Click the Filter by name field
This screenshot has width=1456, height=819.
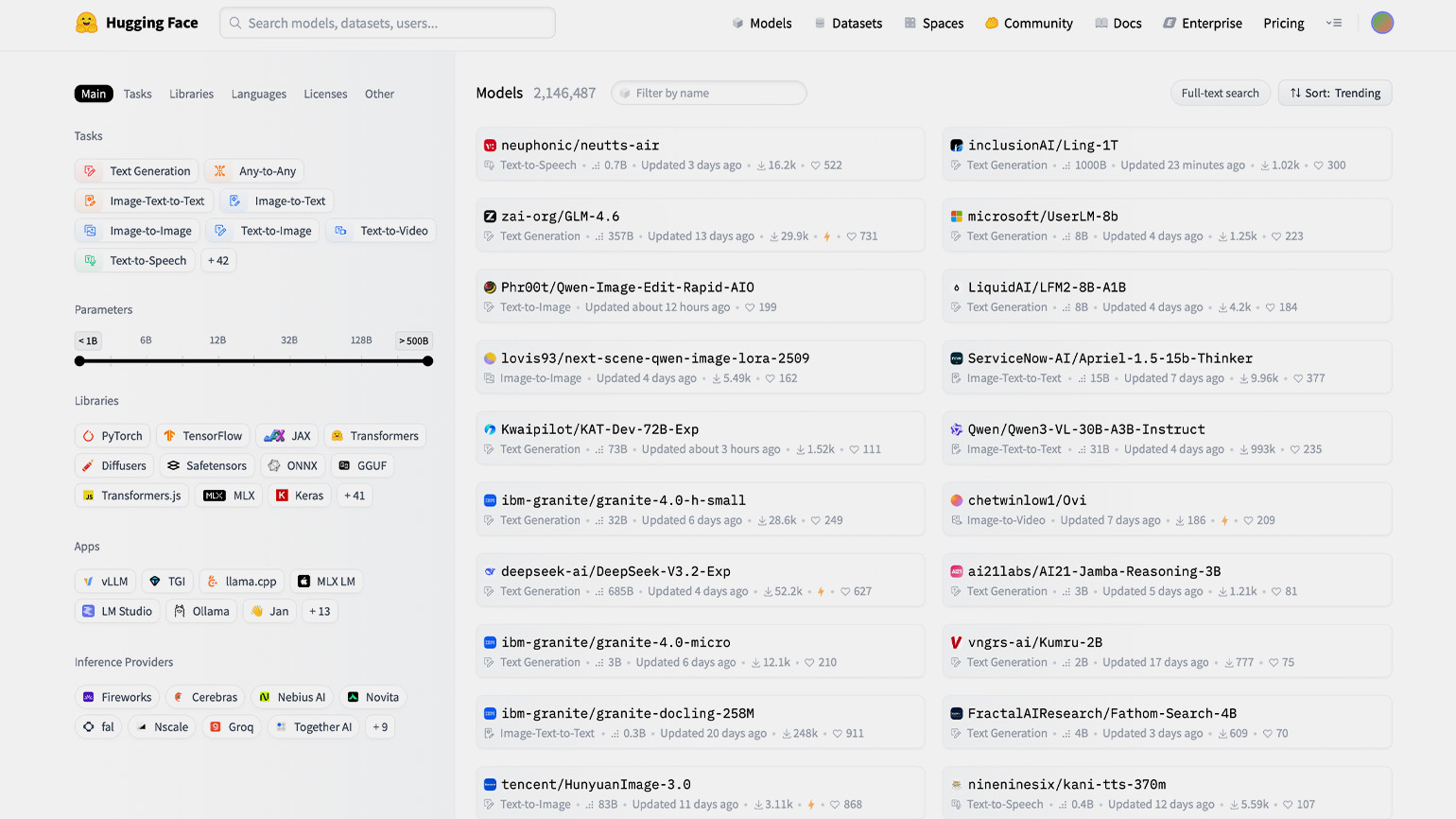click(709, 93)
